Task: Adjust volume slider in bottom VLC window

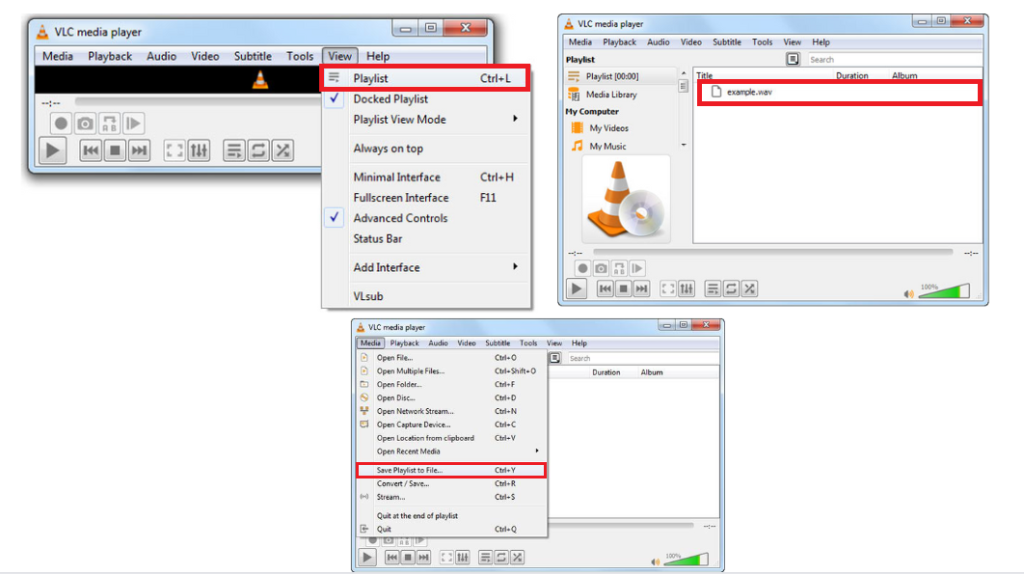Action: [686, 560]
